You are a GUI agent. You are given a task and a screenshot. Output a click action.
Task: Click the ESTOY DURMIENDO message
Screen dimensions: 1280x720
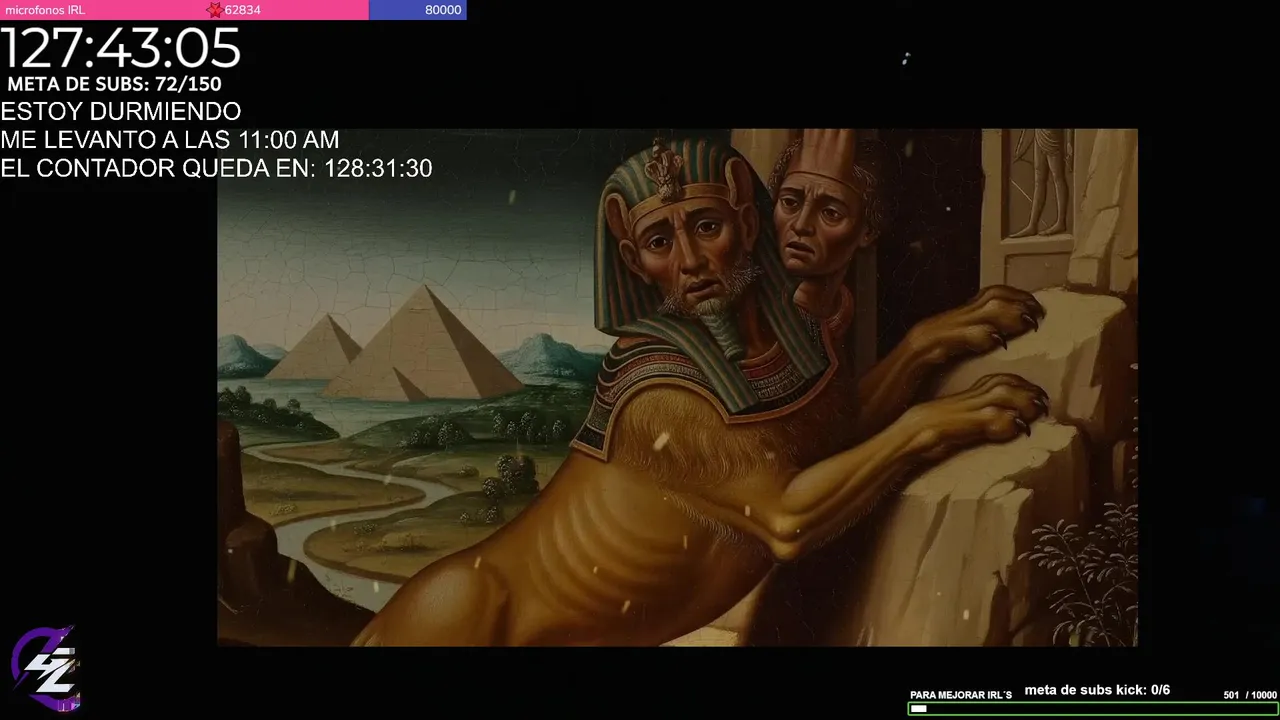pyautogui.click(x=121, y=111)
